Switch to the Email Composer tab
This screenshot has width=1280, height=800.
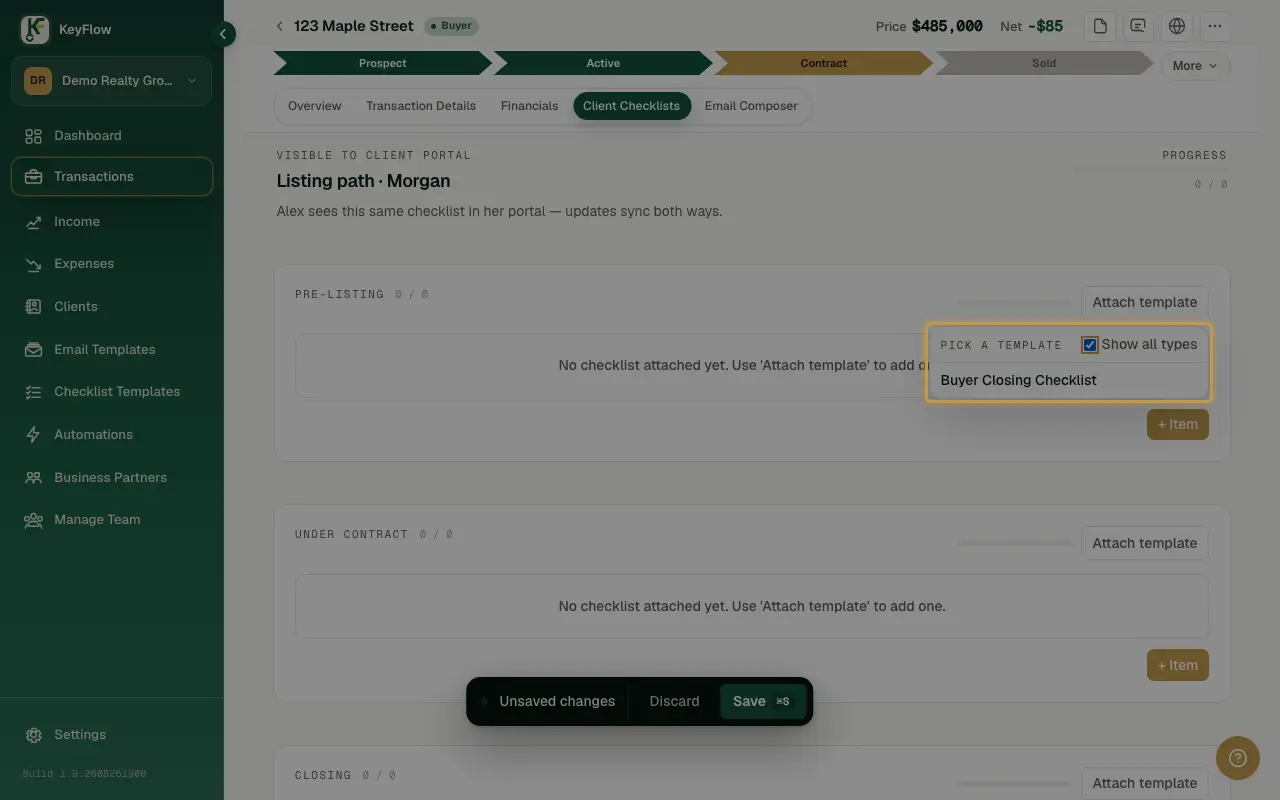751,106
